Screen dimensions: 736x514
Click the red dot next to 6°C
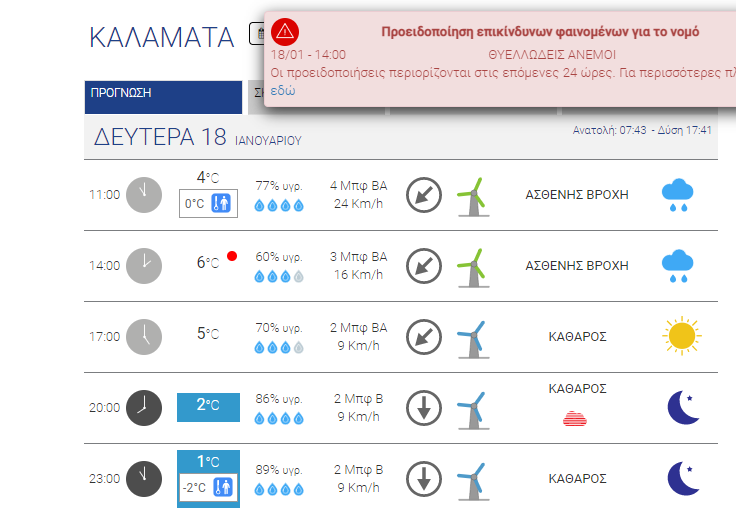coord(232,256)
